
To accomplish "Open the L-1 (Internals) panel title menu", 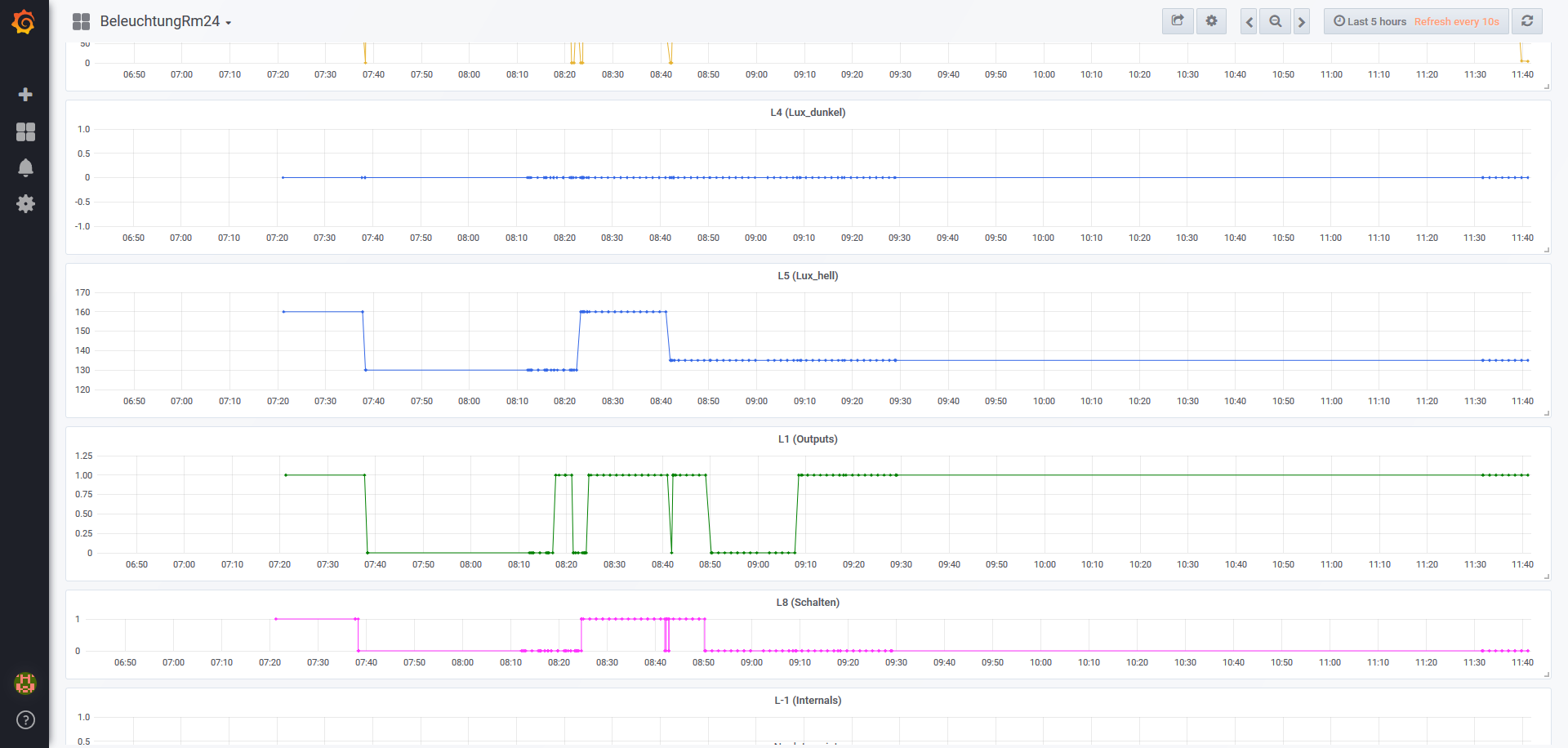I will 808,701.
